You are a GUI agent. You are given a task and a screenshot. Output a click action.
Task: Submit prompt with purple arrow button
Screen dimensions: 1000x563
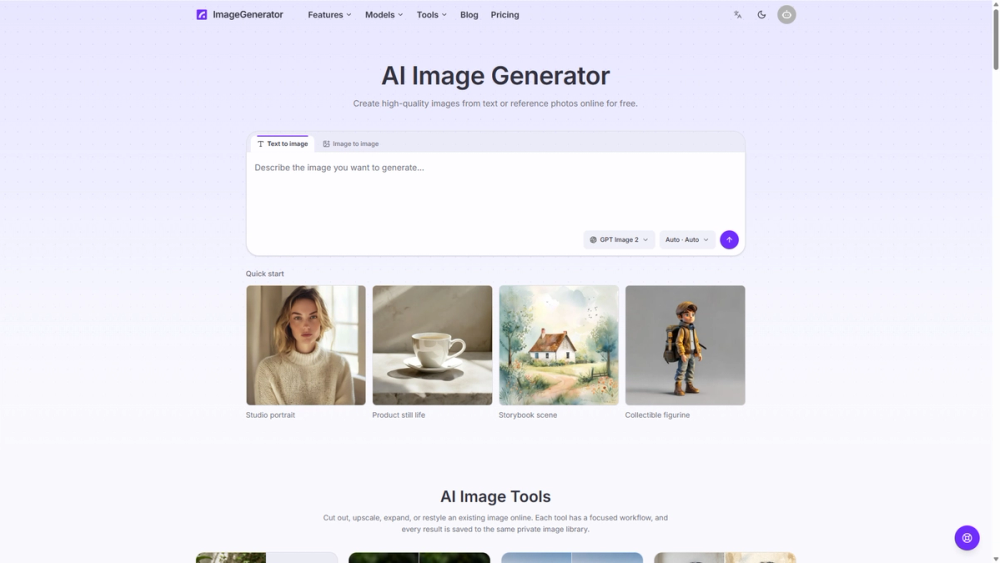click(x=729, y=240)
